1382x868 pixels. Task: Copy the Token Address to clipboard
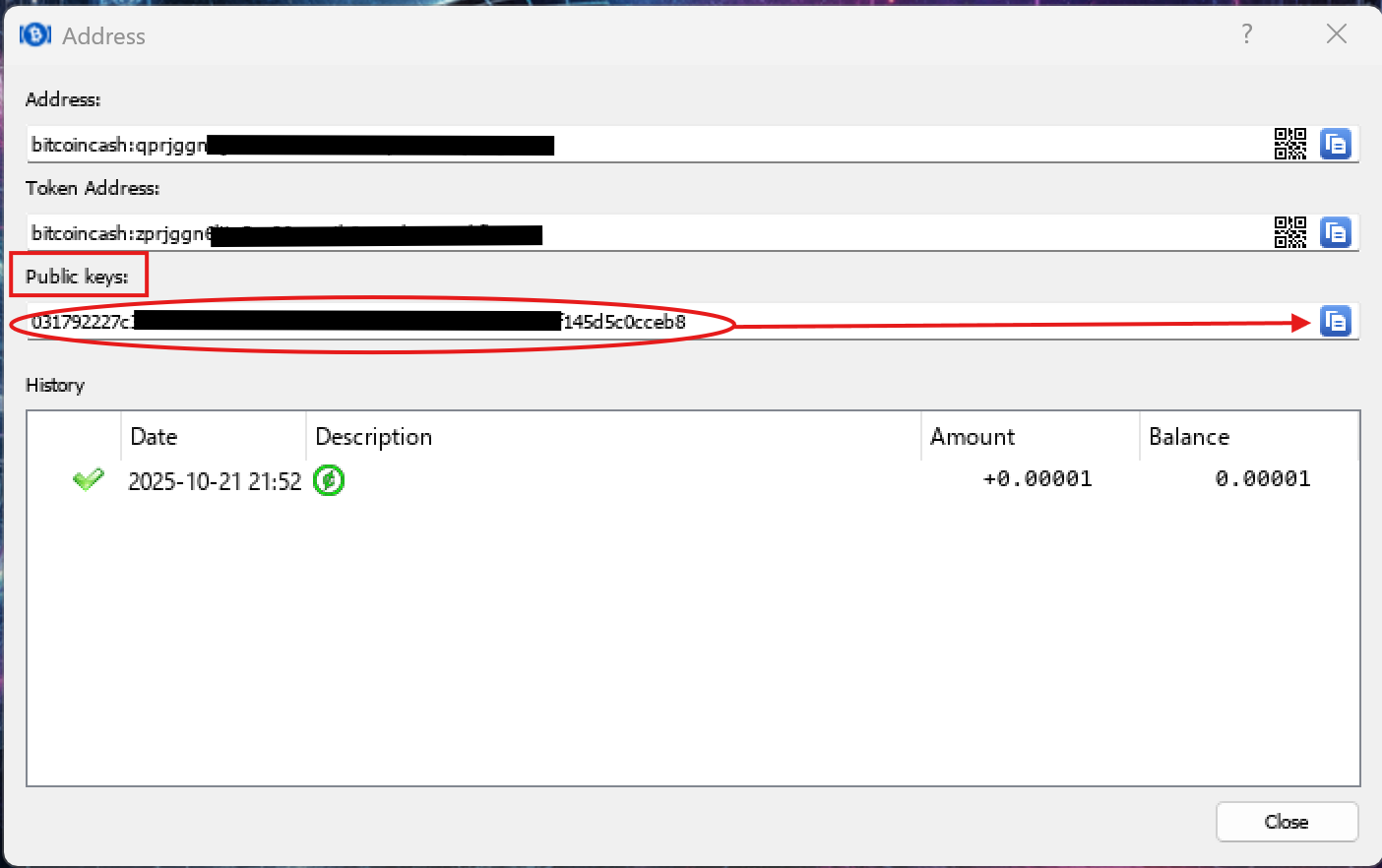(1336, 232)
